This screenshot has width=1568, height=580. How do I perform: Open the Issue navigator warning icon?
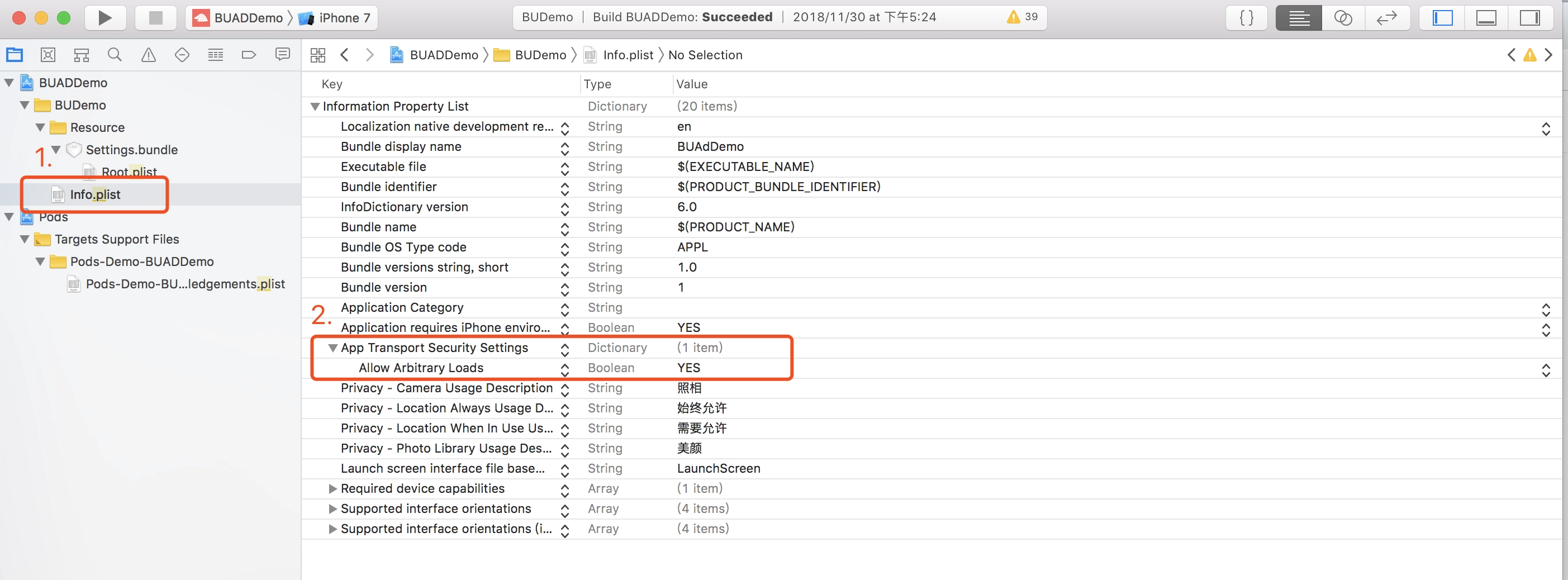(148, 55)
